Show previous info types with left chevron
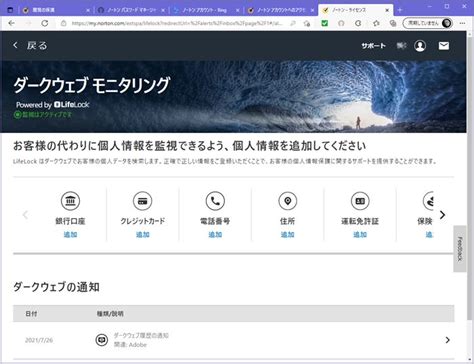 tap(25, 215)
